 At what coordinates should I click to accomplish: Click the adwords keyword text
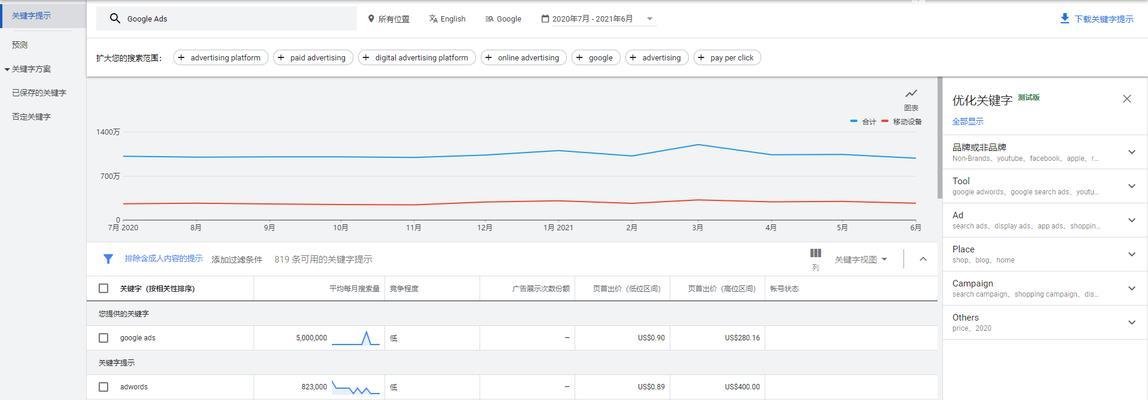point(134,387)
